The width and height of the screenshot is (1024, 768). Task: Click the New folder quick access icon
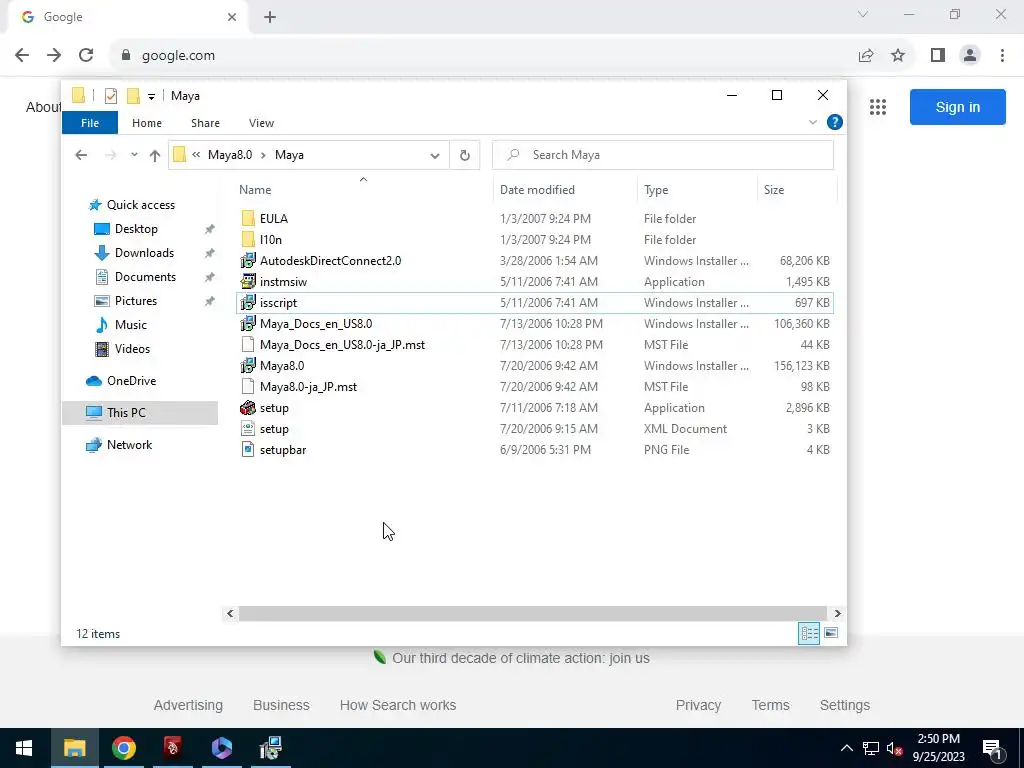133,96
